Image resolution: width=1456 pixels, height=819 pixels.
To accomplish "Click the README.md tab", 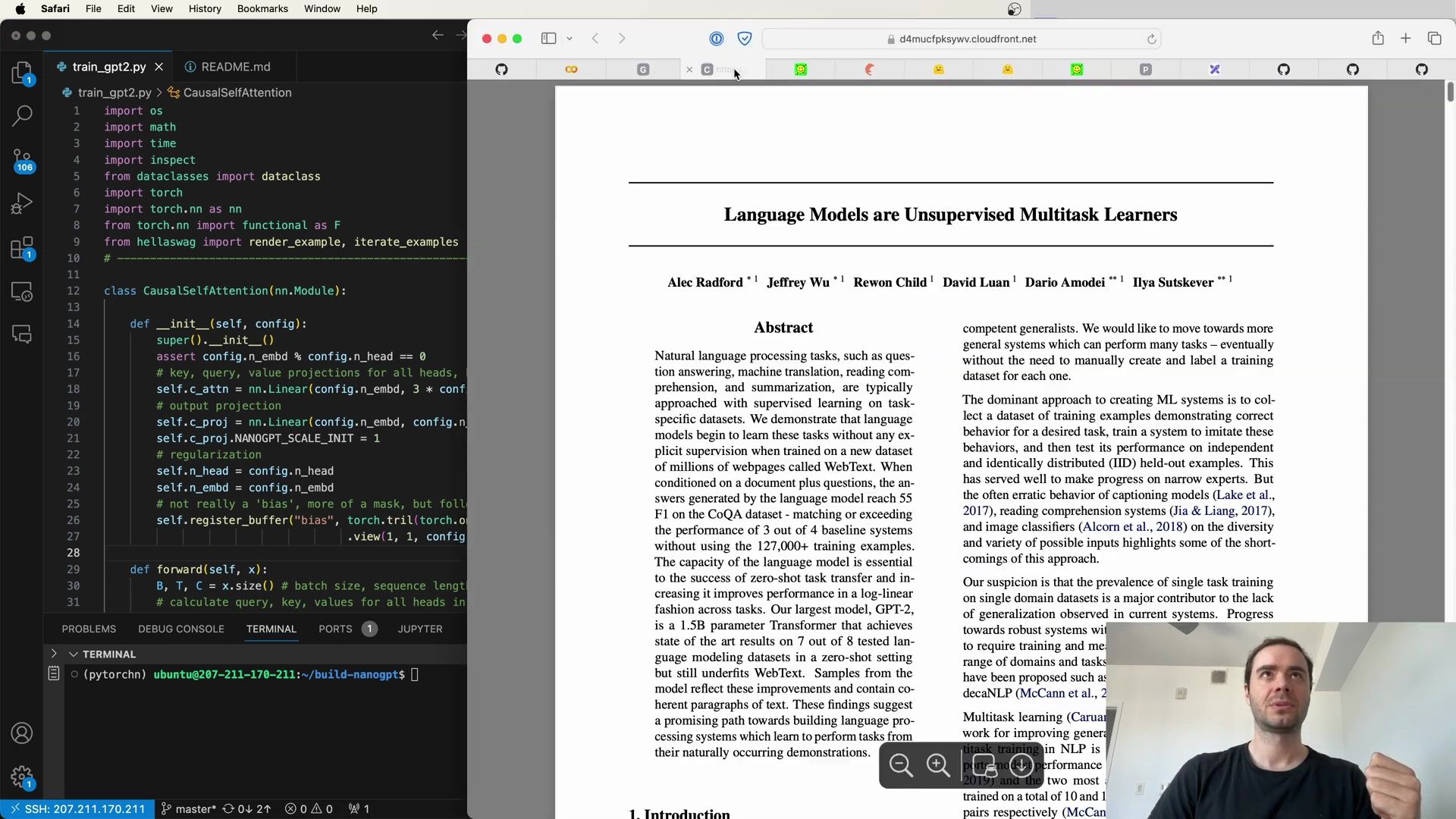I will (x=235, y=66).
